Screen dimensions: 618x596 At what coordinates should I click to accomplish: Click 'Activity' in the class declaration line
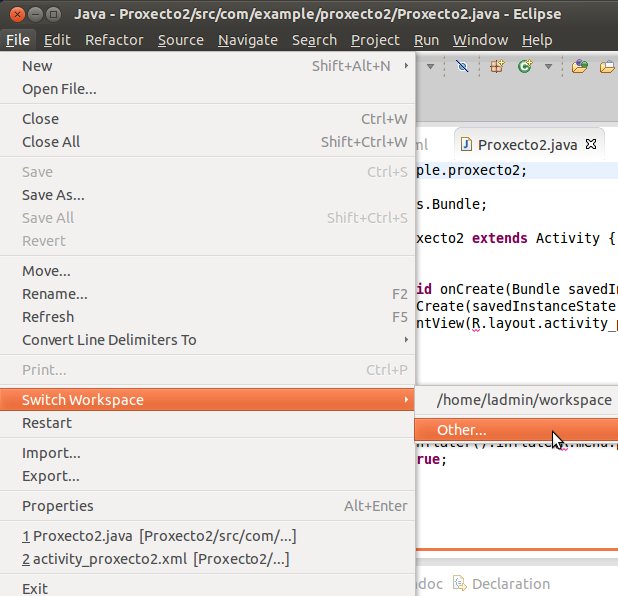click(568, 238)
